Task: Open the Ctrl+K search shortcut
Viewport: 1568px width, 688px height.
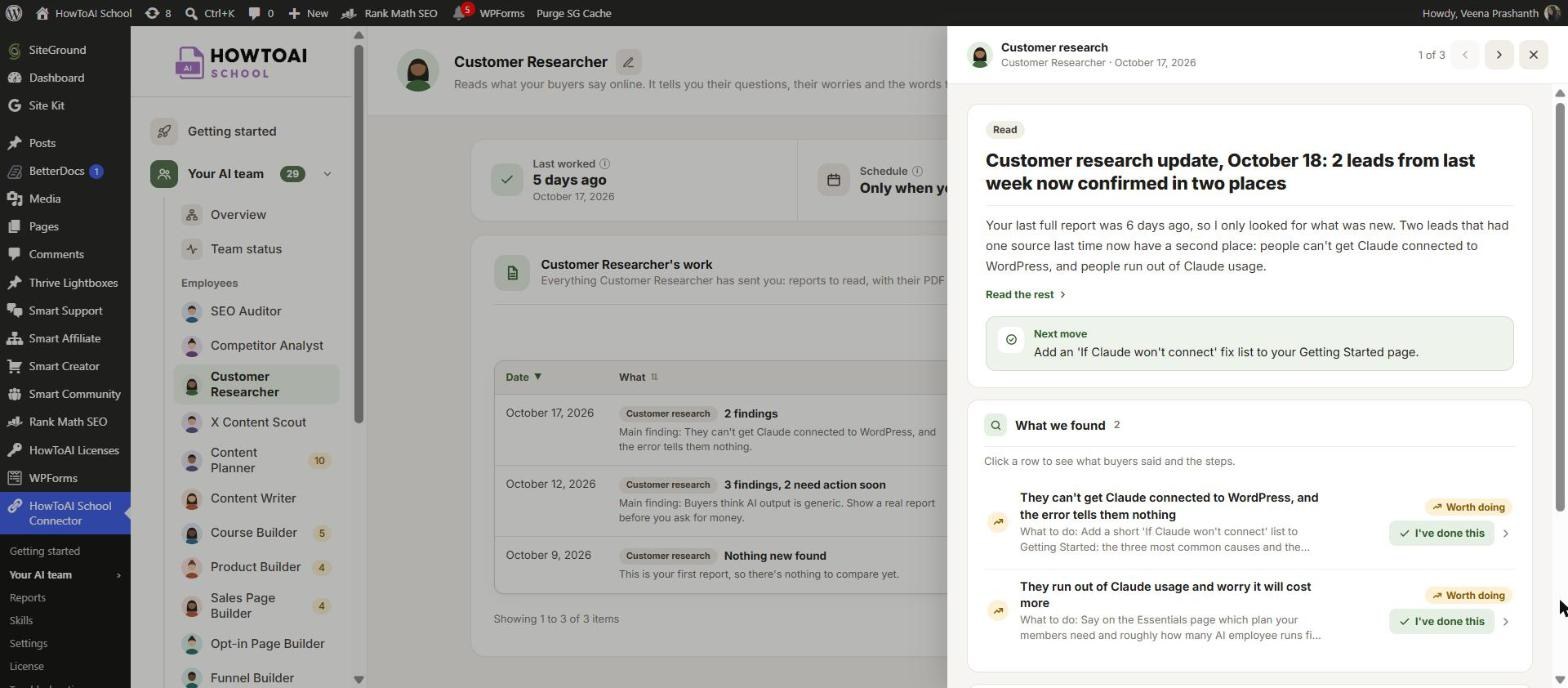Action: (210, 13)
